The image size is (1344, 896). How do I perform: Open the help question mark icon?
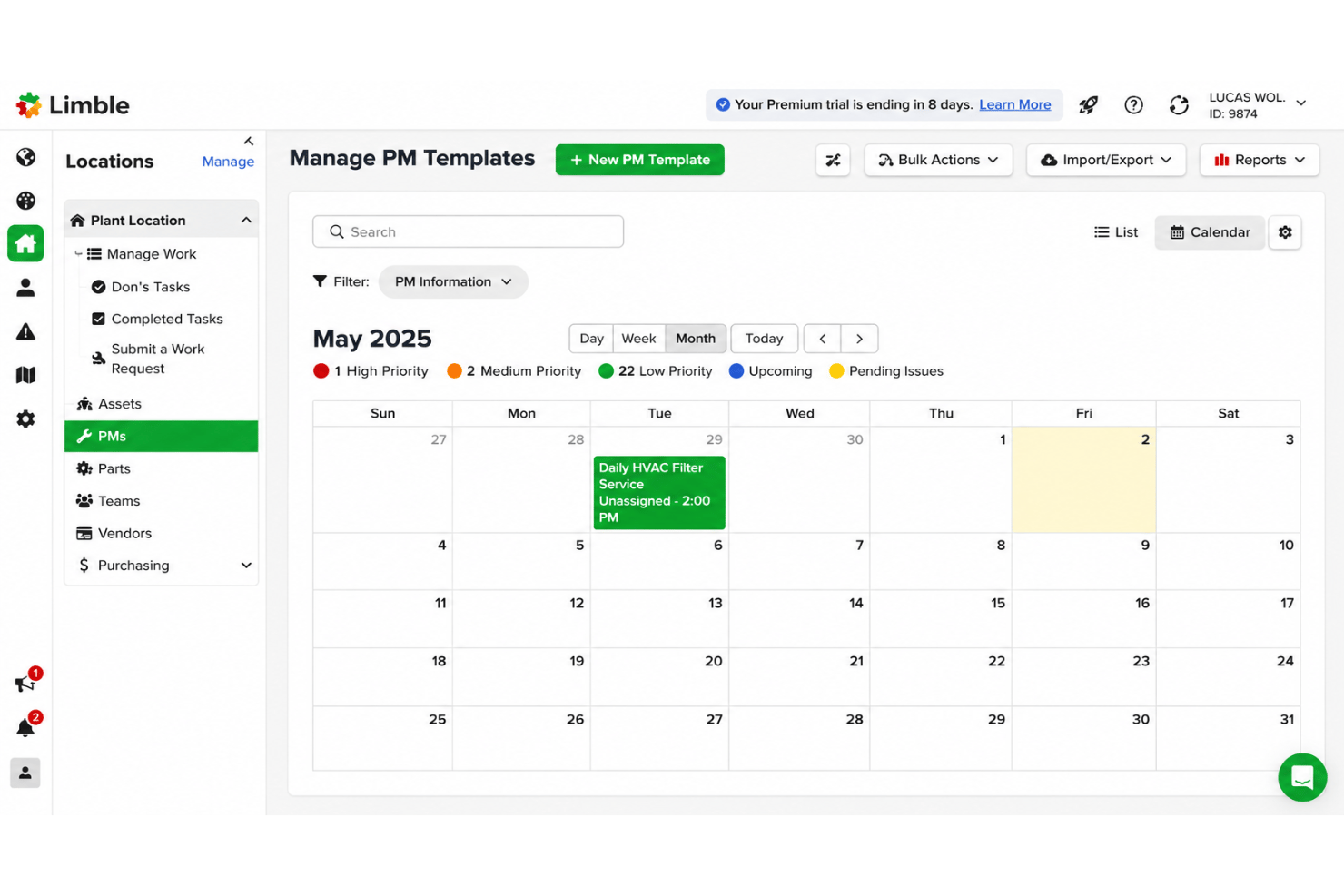pyautogui.click(x=1133, y=105)
